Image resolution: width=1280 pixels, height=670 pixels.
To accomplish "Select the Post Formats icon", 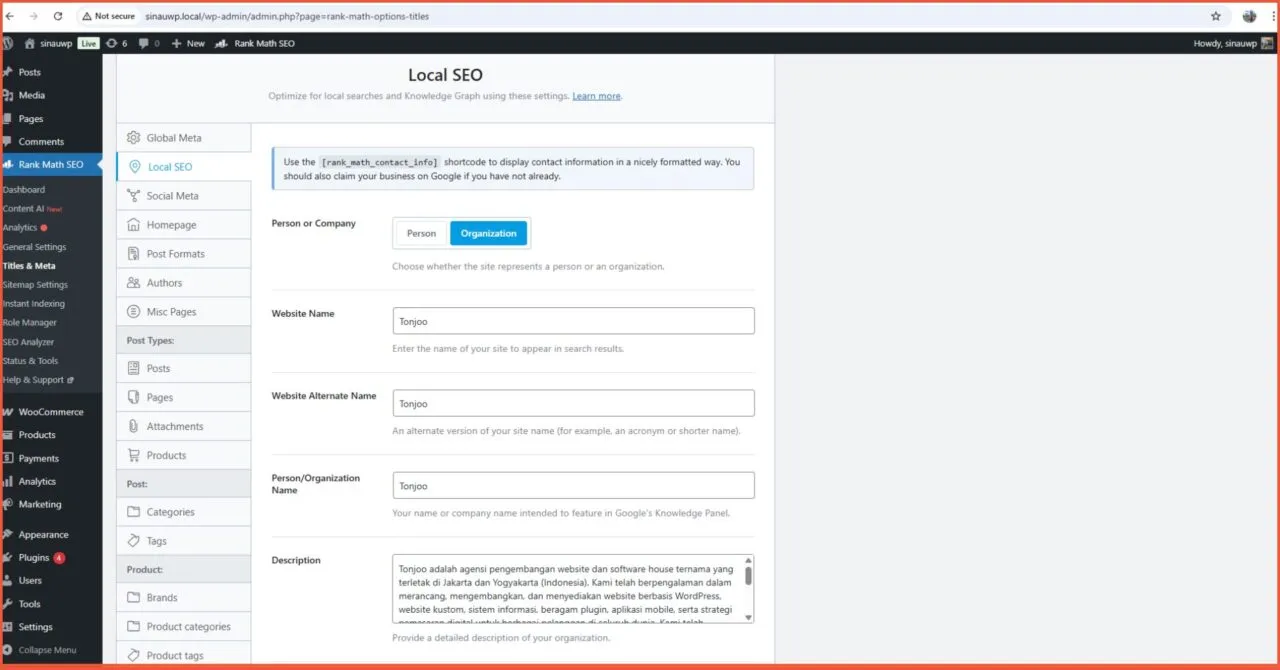I will pos(133,253).
